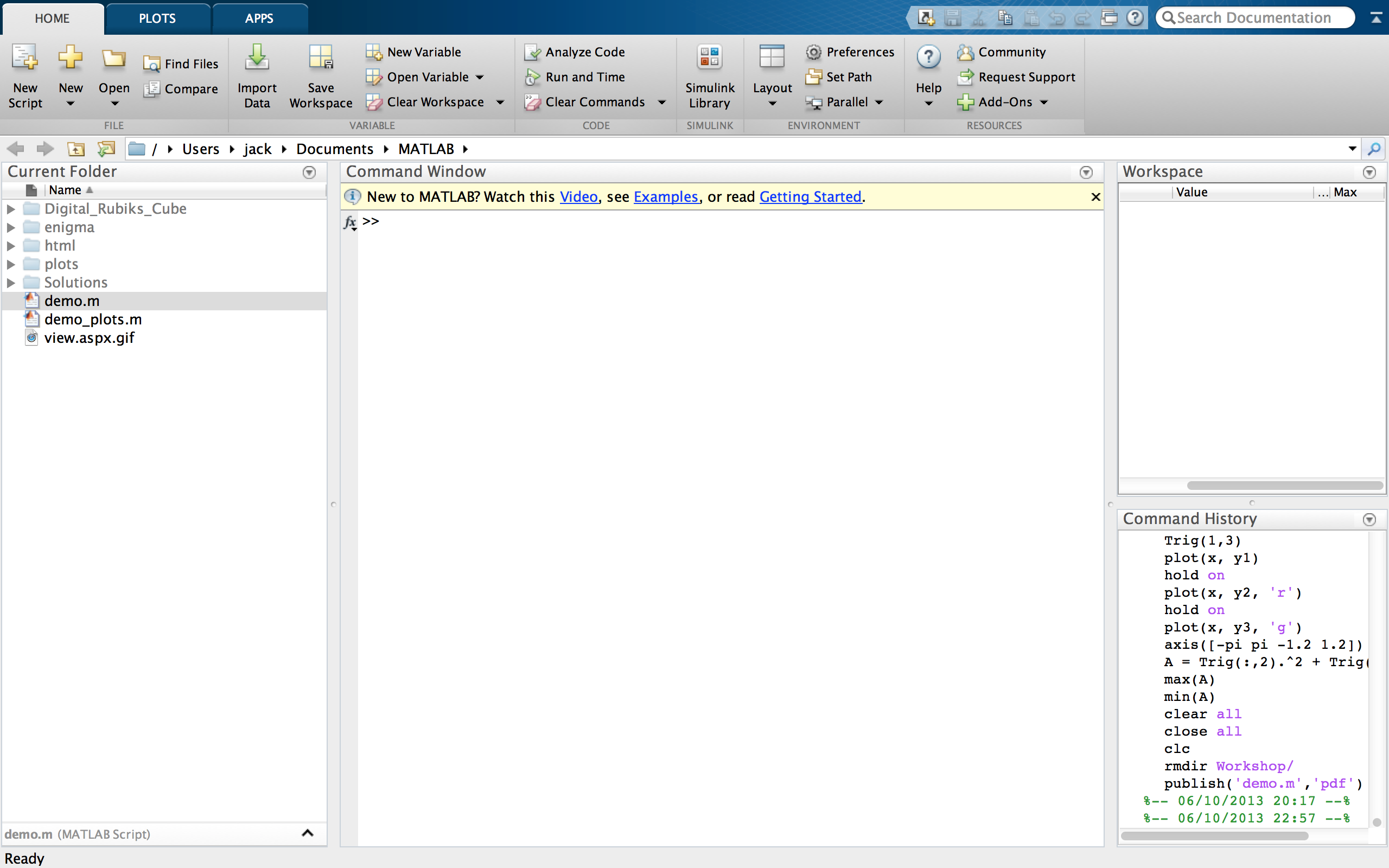Open the Command History panel actions menu
This screenshot has width=1389, height=868.
coord(1369,520)
